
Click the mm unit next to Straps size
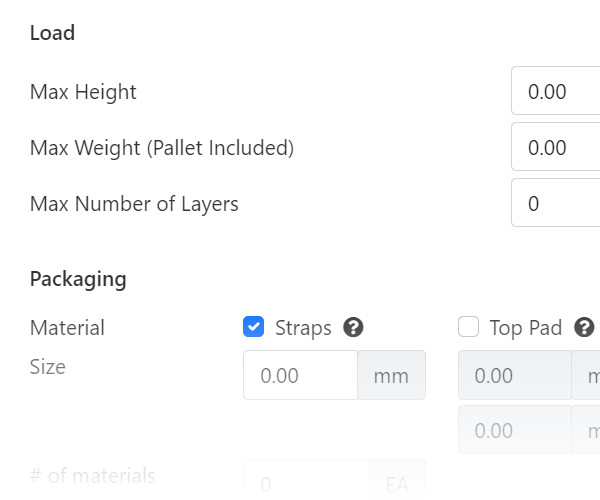click(x=392, y=376)
